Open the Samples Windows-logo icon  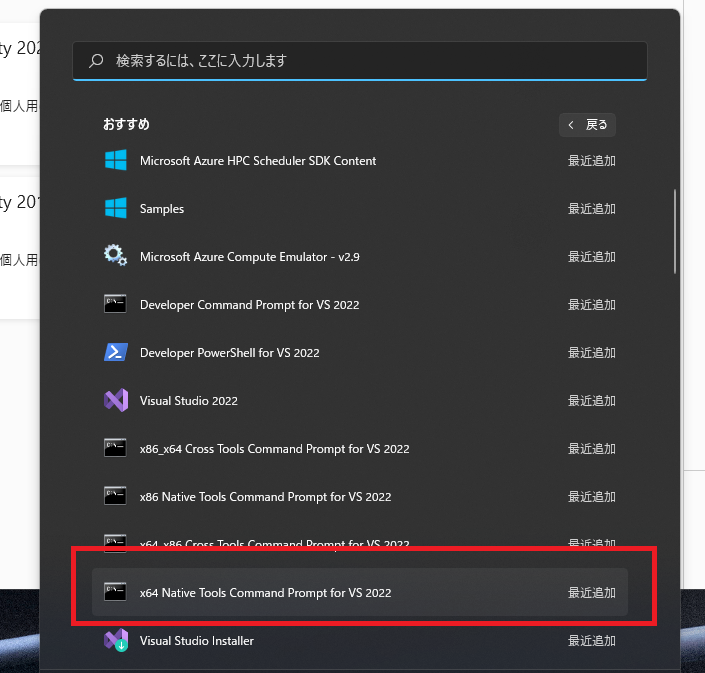[116, 208]
